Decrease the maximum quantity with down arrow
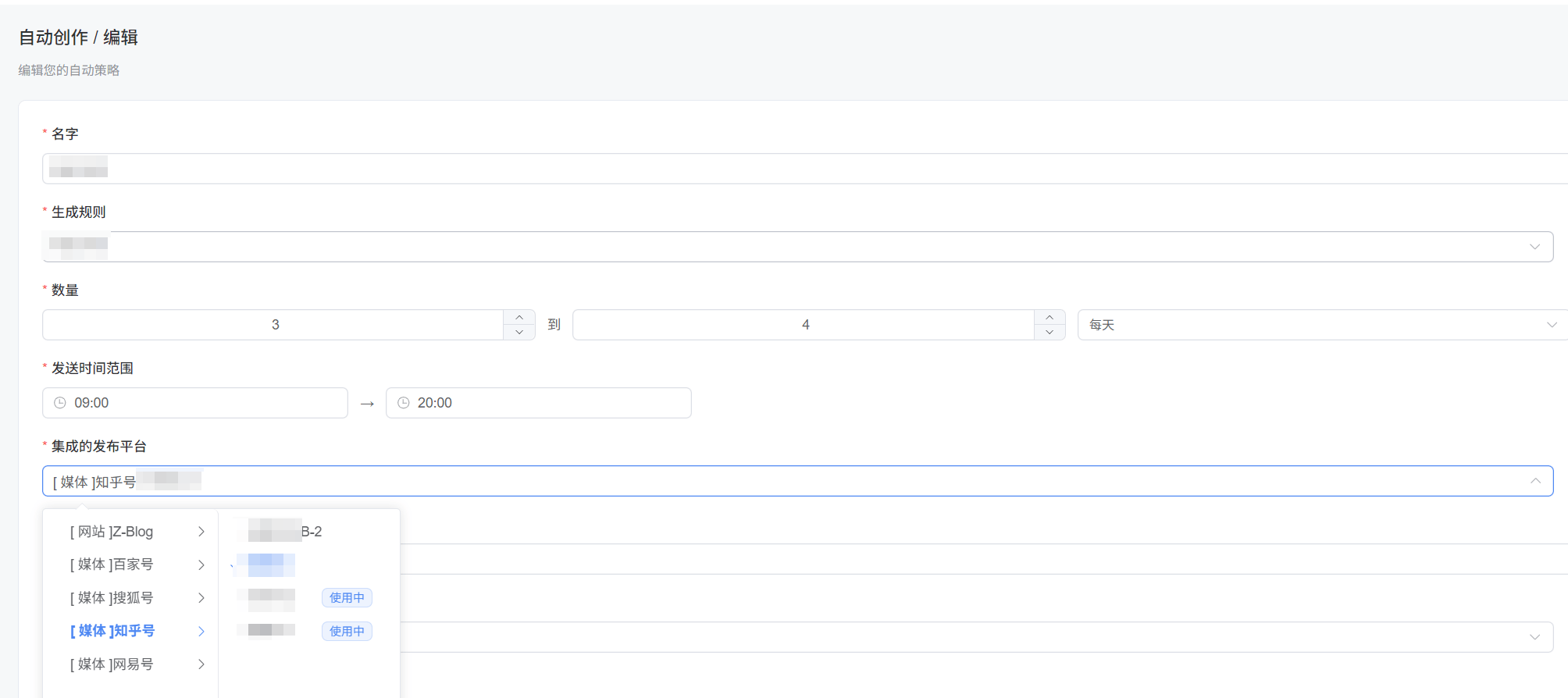 1049,333
